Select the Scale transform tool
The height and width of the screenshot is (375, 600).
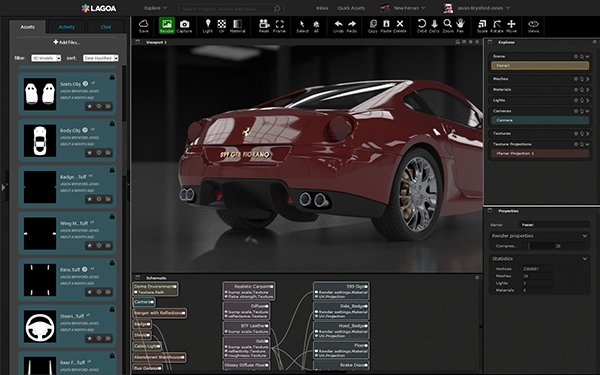coord(482,26)
